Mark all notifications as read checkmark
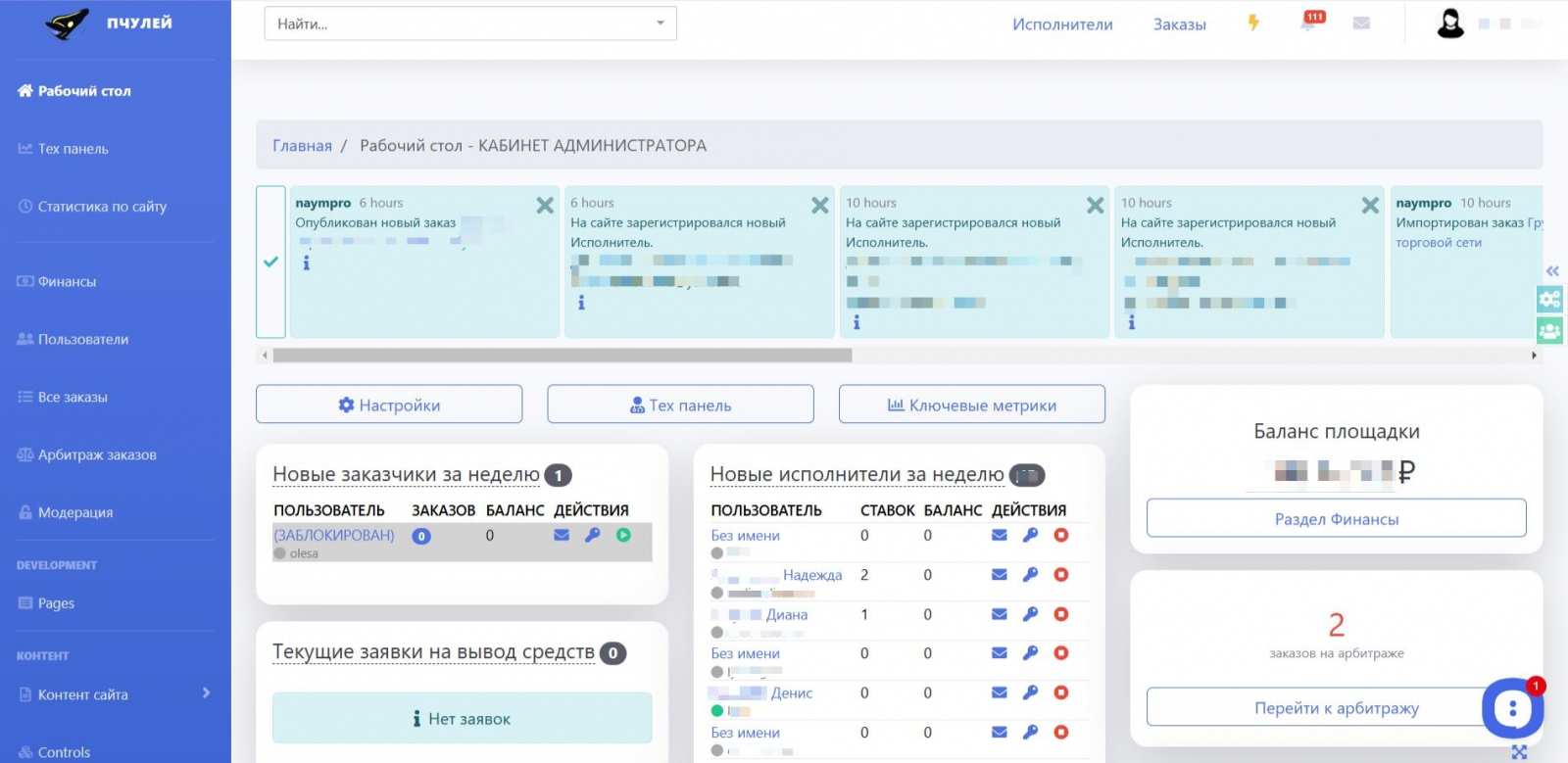Viewport: 1568px width, 763px height. (270, 262)
